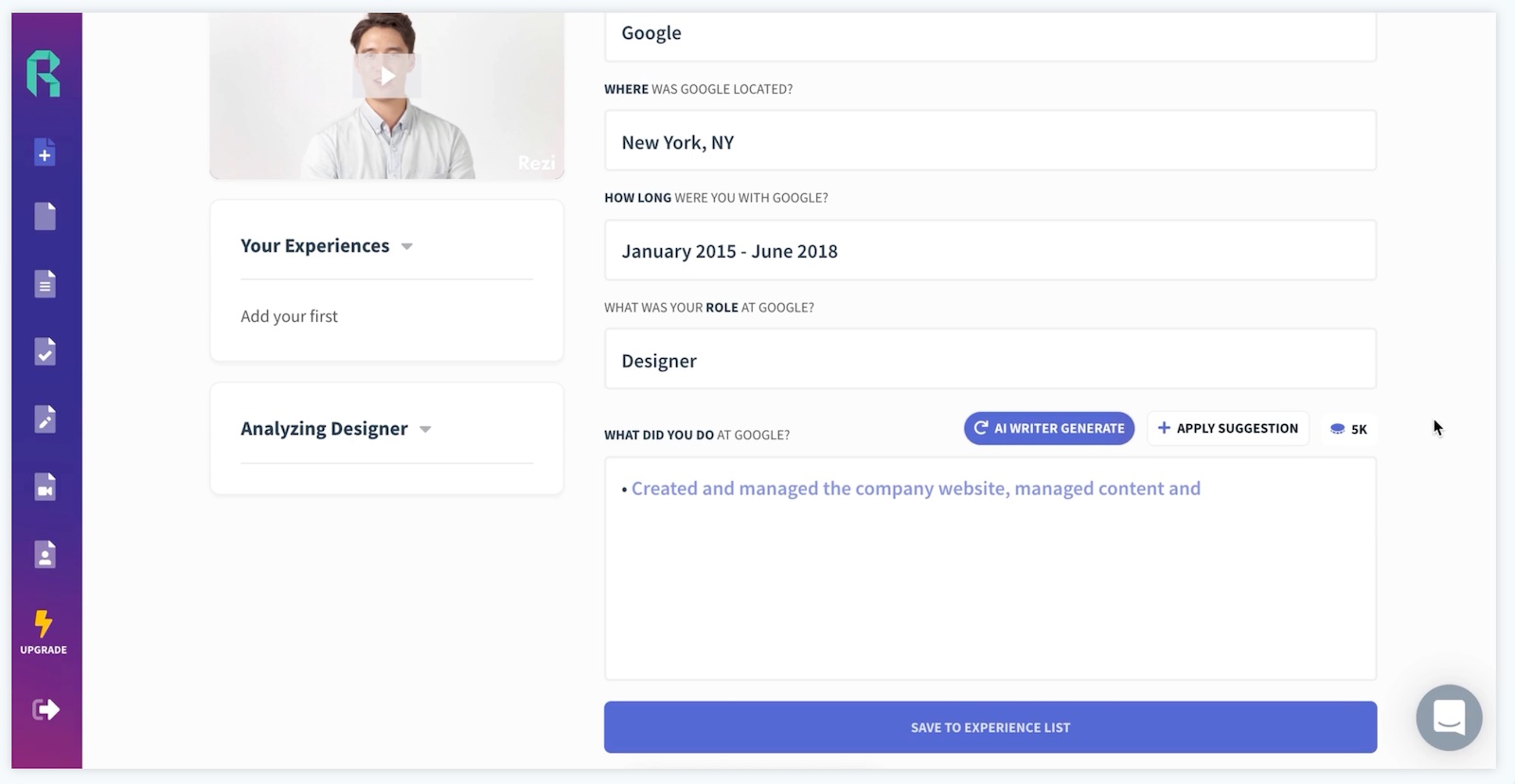This screenshot has height=784, width=1515.
Task: Click Apply Suggestion button
Action: point(1228,428)
